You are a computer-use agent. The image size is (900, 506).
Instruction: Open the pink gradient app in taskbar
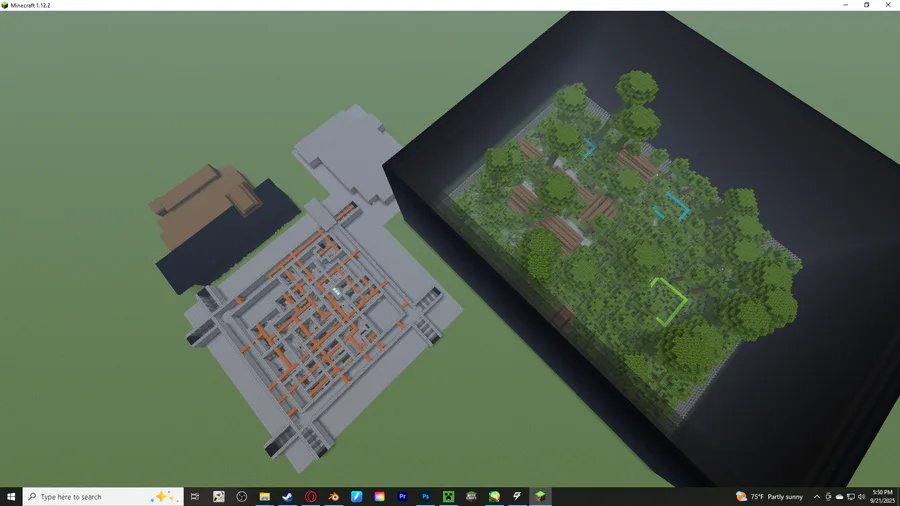379,497
